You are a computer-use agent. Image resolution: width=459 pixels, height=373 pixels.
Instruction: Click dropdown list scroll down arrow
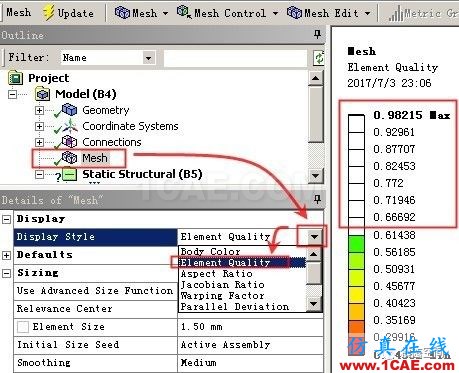(314, 304)
